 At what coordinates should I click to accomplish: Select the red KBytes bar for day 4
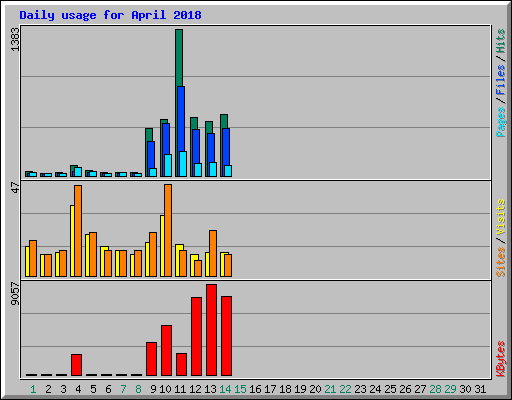point(76,365)
